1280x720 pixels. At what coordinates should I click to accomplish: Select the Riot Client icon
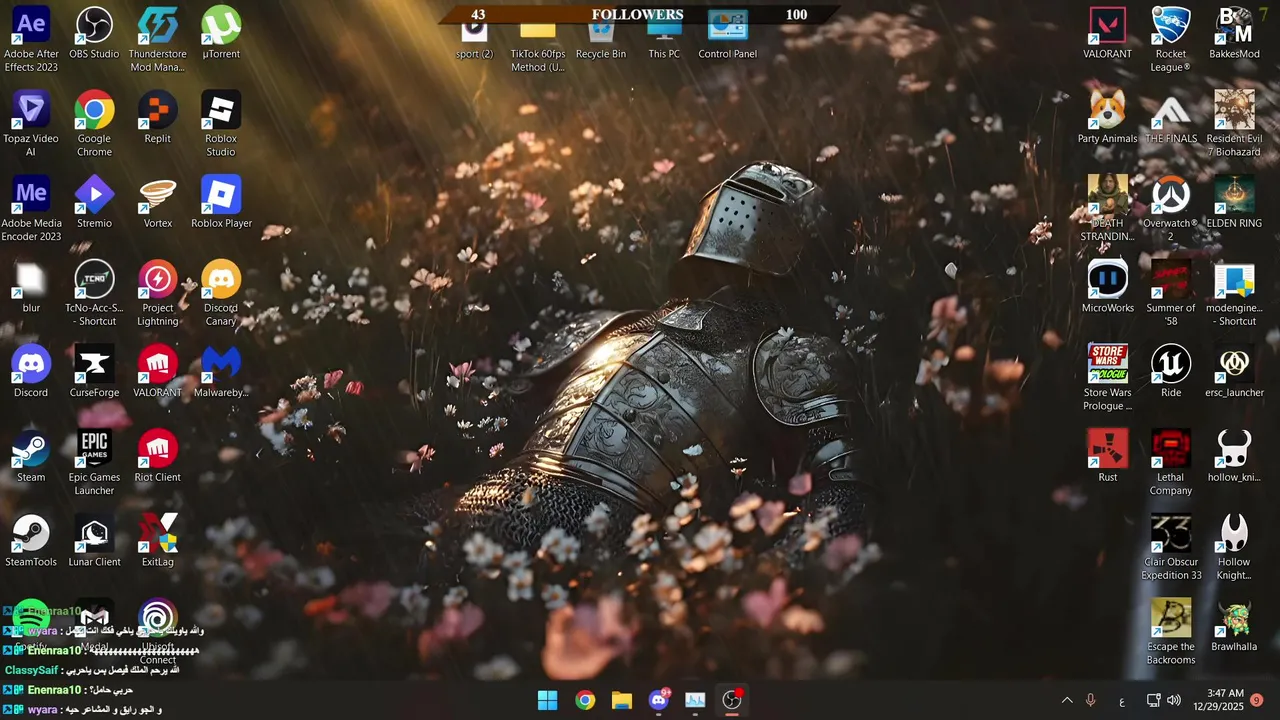(x=157, y=458)
